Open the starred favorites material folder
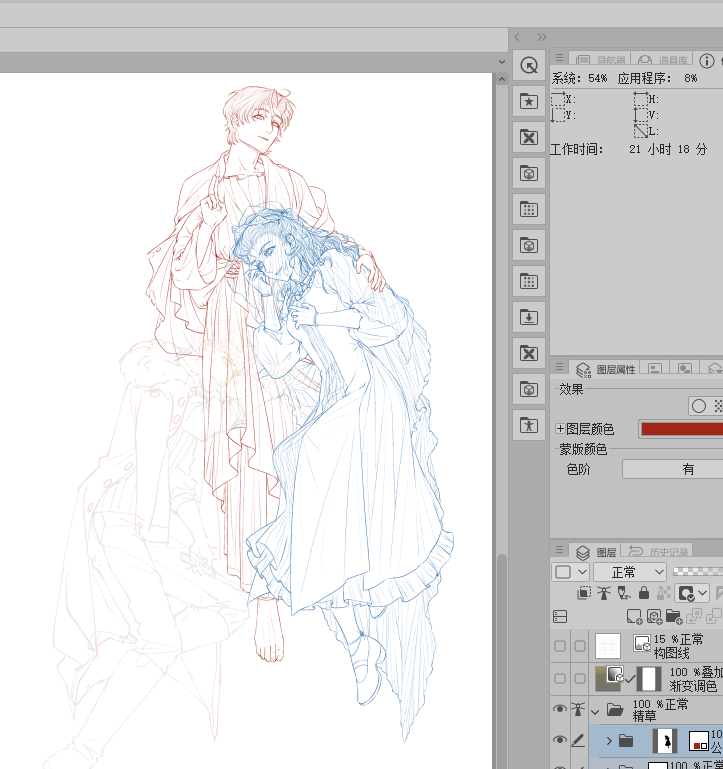723x769 pixels. tap(529, 101)
